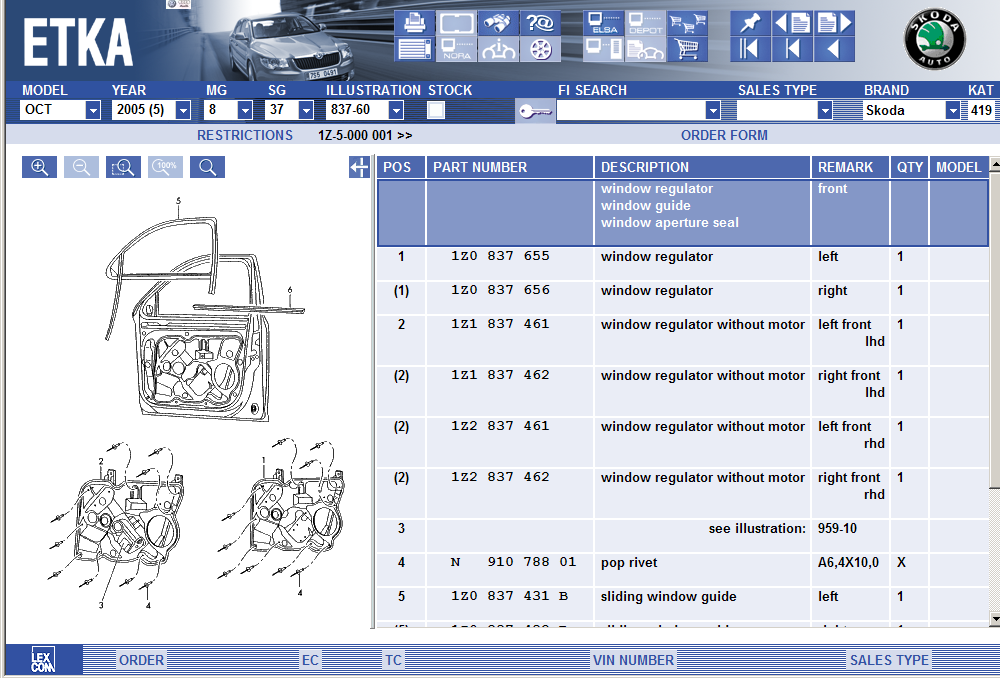Reset illustration zoom to 100%
The width and height of the screenshot is (1000, 678).
(x=166, y=167)
